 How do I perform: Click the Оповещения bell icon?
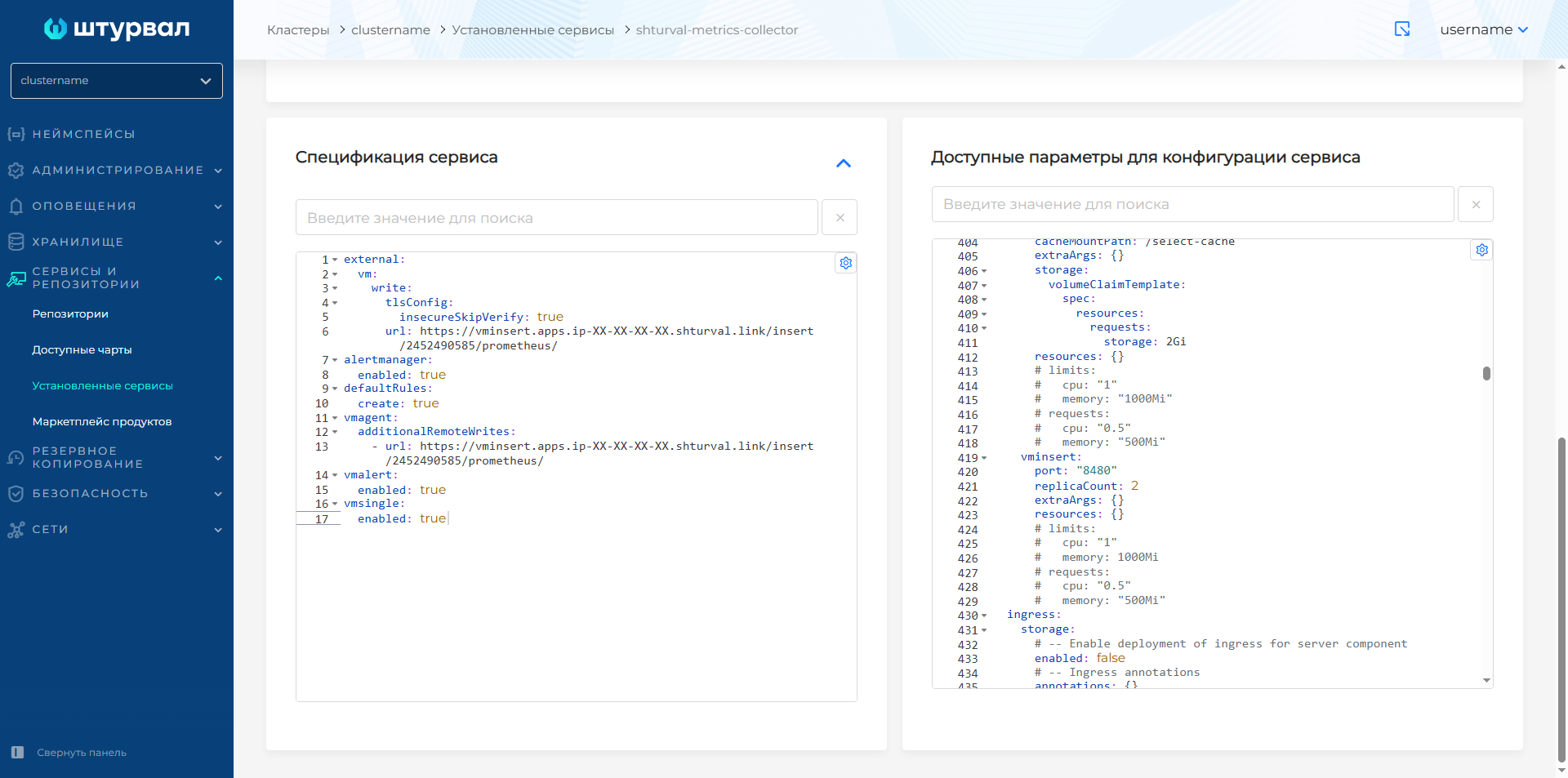[x=16, y=206]
